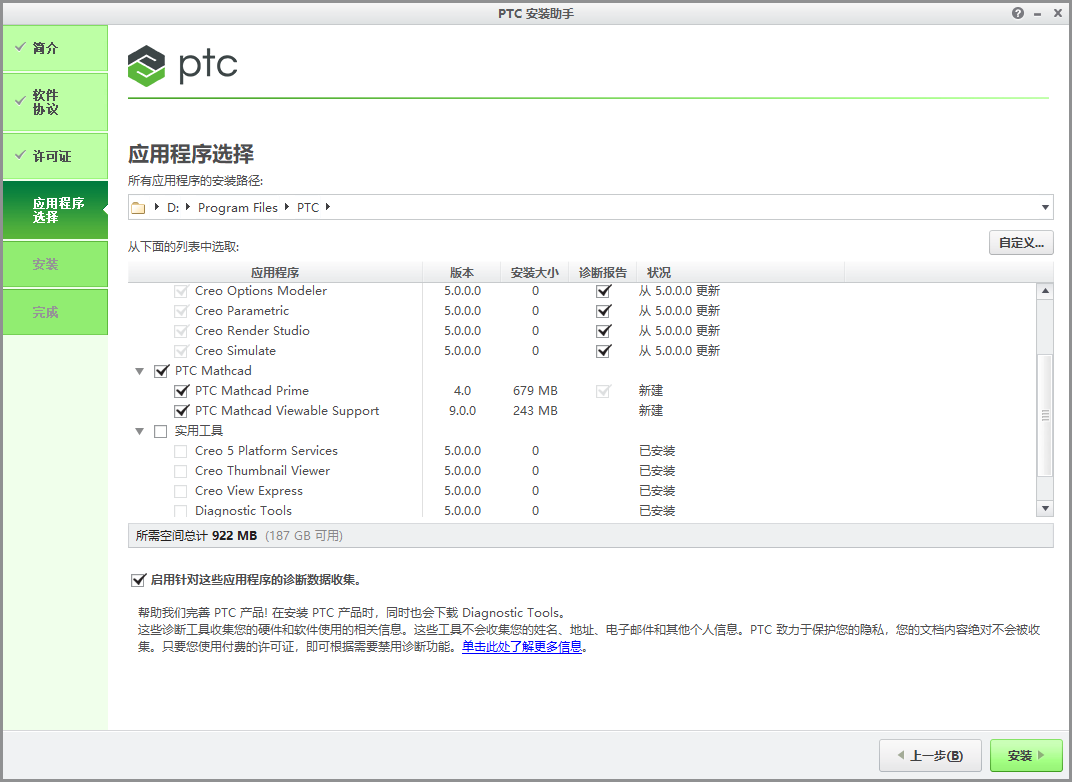Click the green 安装 button
1072x782 pixels.
pos(1026,755)
